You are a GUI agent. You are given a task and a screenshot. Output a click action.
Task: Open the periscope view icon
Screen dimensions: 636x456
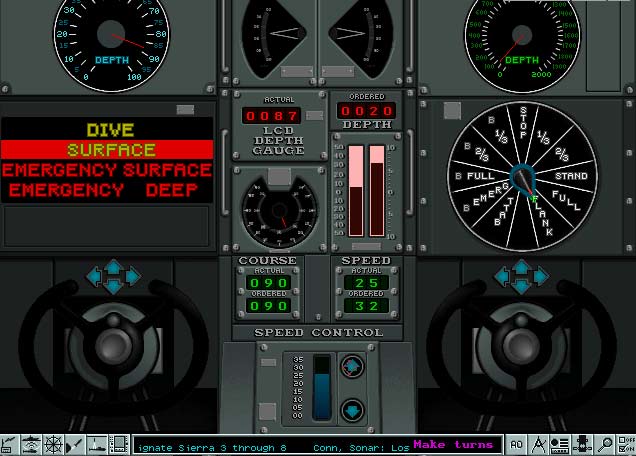click(99, 444)
